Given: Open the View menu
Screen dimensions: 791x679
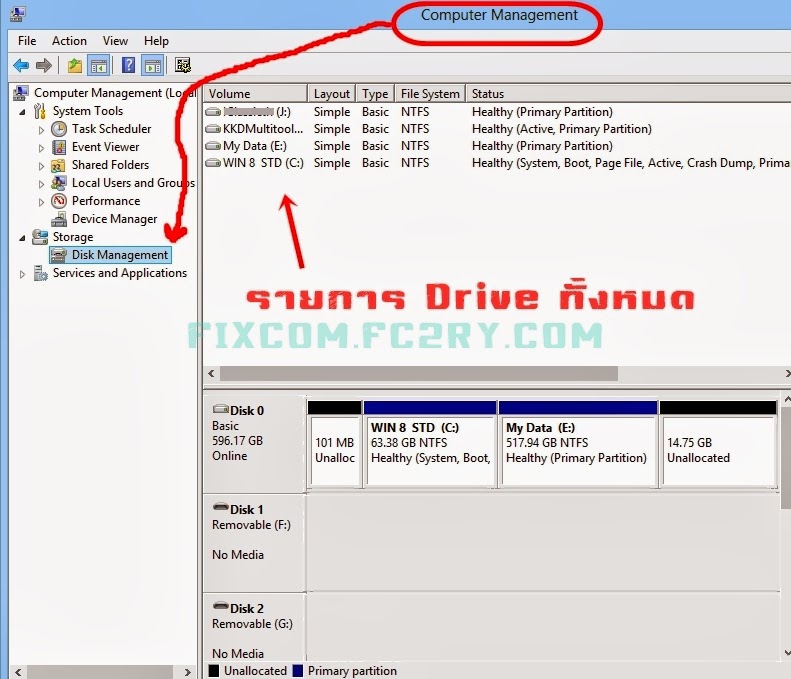Looking at the screenshot, I should pyautogui.click(x=115, y=41).
